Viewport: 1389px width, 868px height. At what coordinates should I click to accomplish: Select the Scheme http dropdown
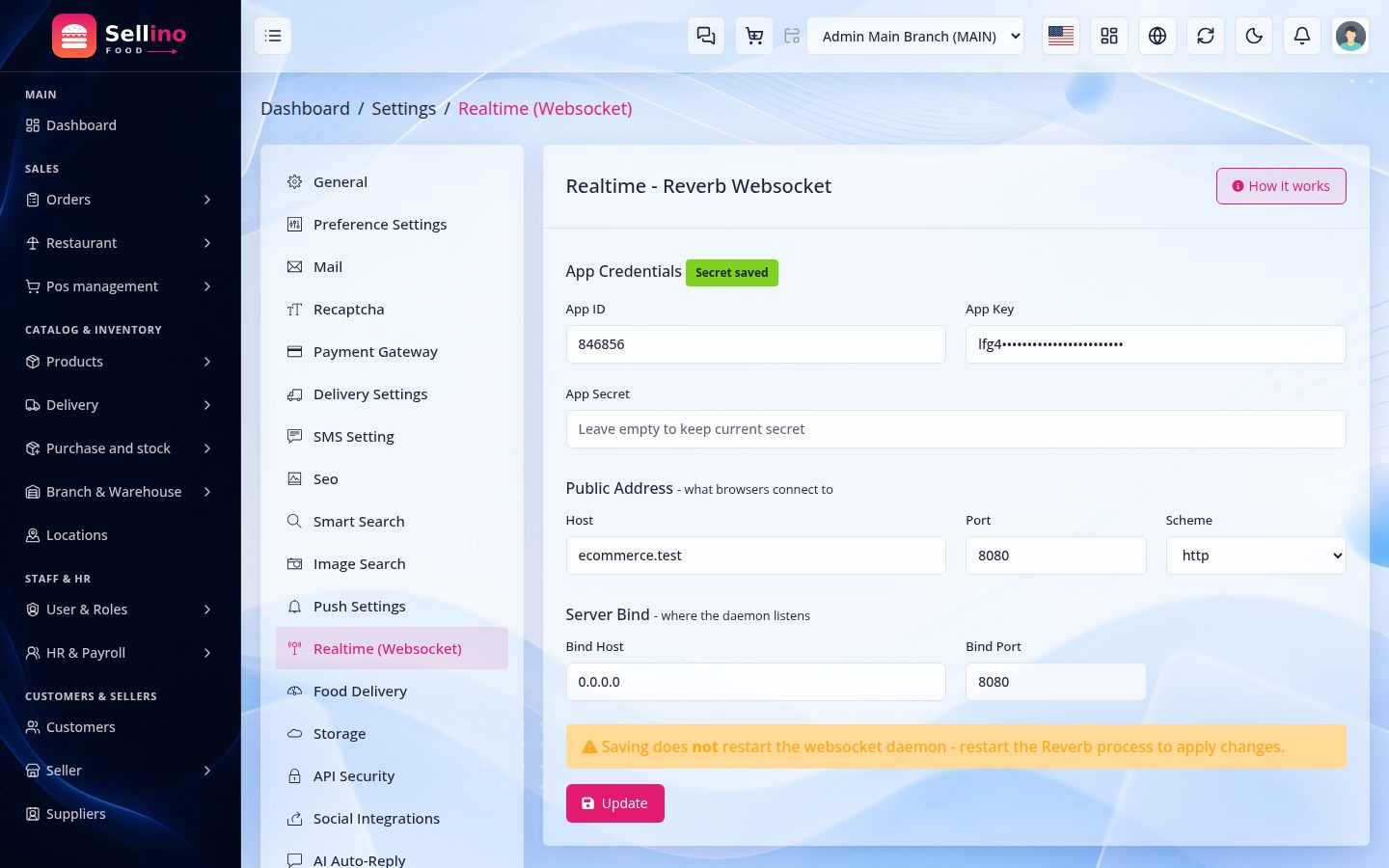click(1256, 556)
